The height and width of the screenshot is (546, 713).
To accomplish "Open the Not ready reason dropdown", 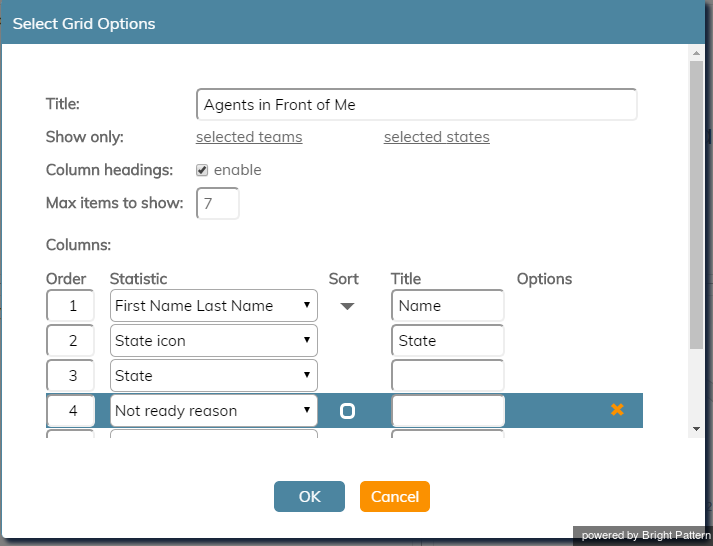I will pos(214,411).
